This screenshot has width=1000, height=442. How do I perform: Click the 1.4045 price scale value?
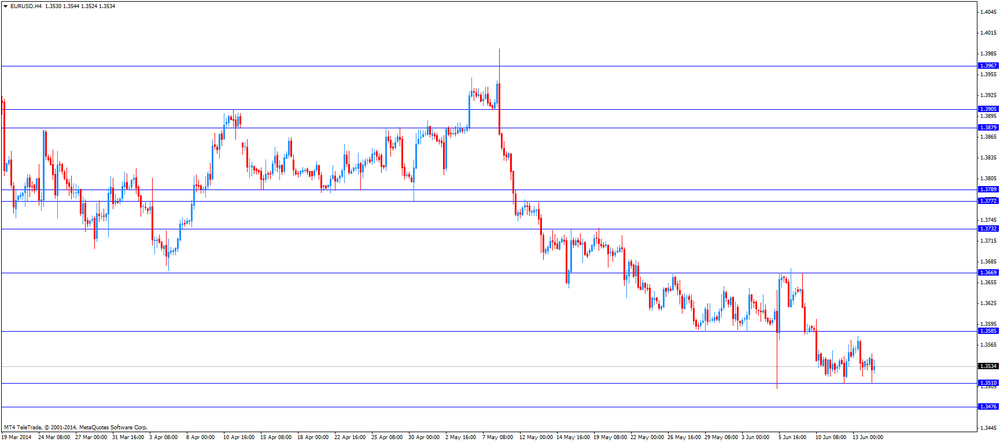click(x=988, y=11)
